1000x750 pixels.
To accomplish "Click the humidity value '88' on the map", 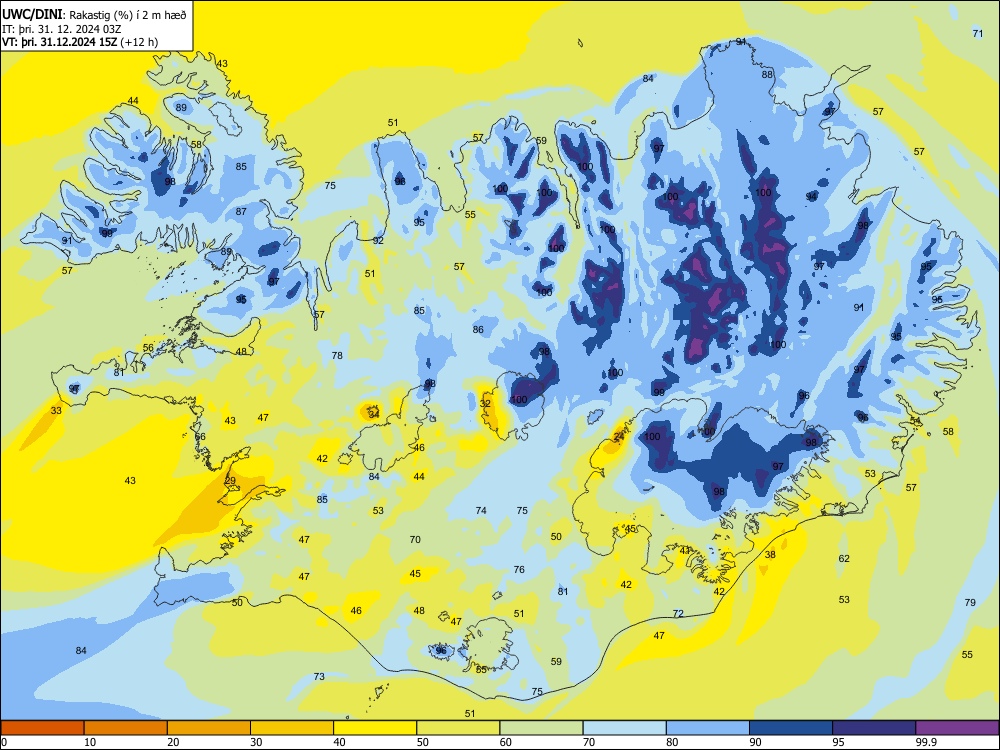I will point(767,75).
